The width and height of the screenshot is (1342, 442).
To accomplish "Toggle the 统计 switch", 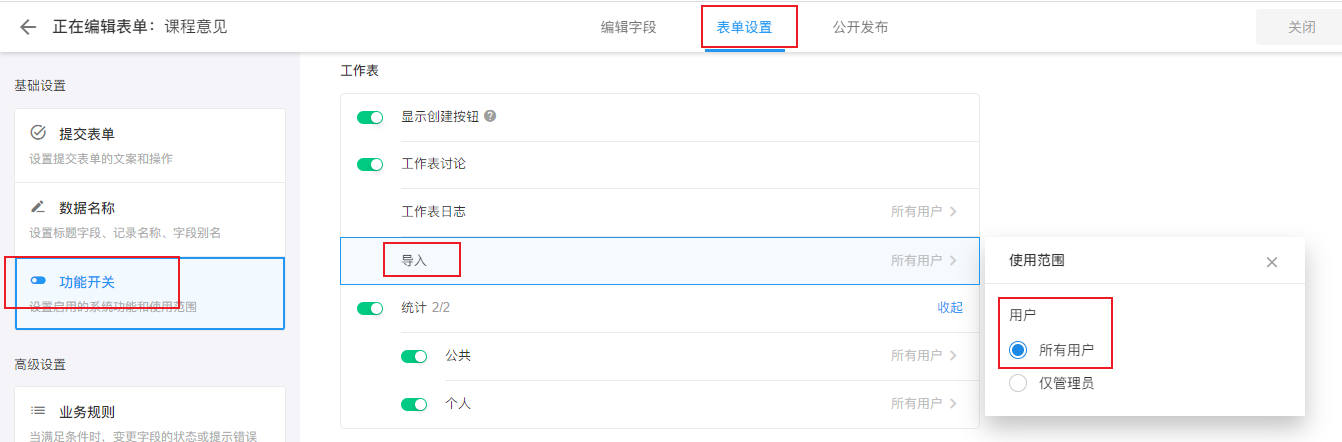I will (x=370, y=309).
